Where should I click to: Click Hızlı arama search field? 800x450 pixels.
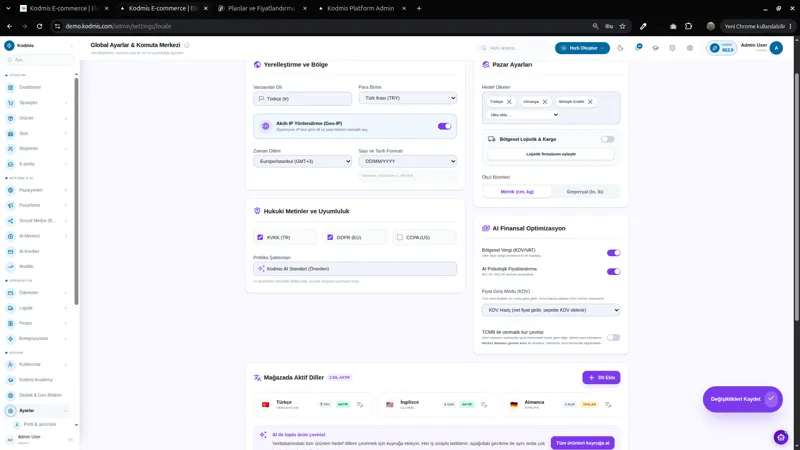(514, 48)
